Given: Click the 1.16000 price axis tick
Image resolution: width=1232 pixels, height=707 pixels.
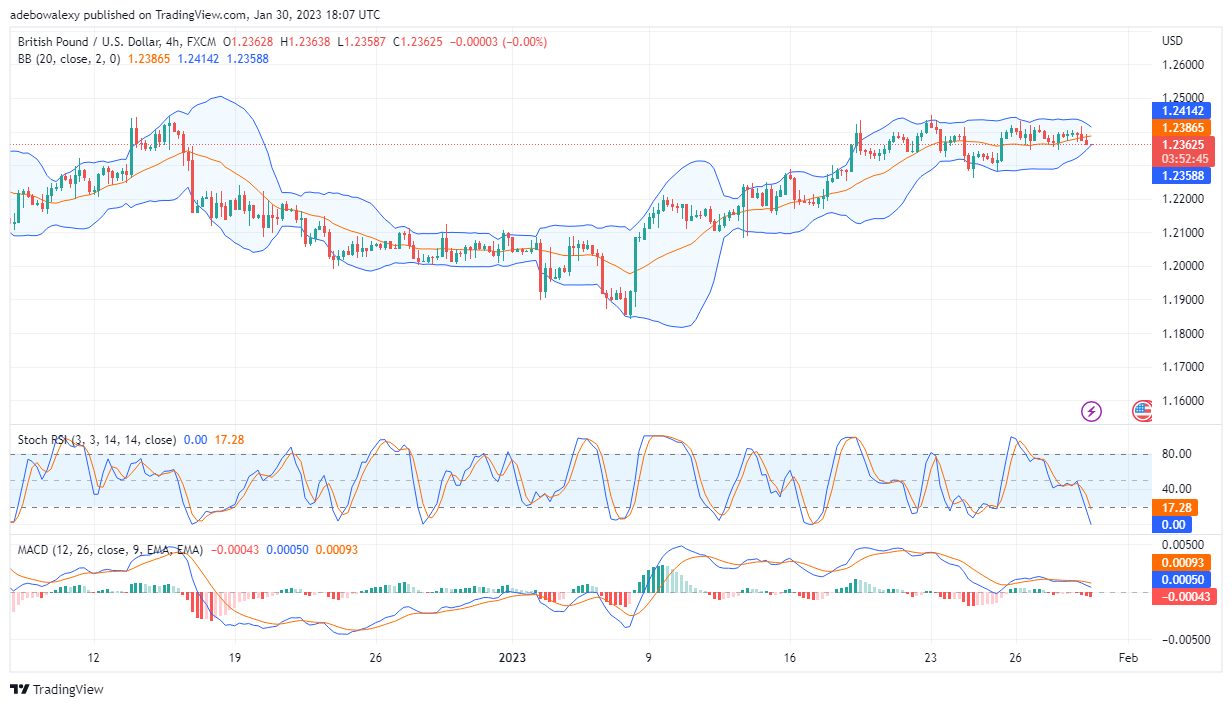Looking at the screenshot, I should [x=1182, y=400].
